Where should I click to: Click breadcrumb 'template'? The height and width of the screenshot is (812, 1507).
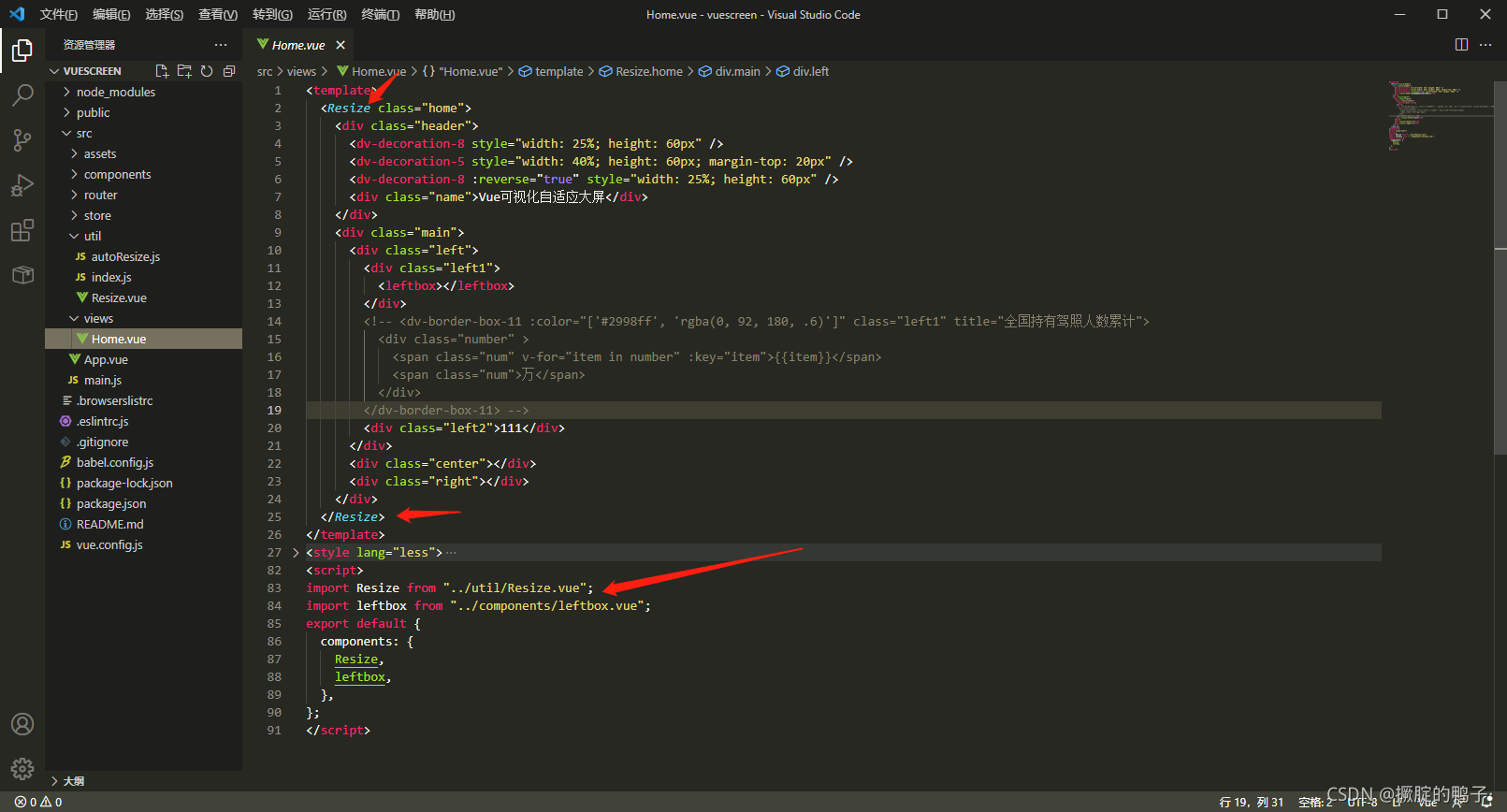click(558, 71)
